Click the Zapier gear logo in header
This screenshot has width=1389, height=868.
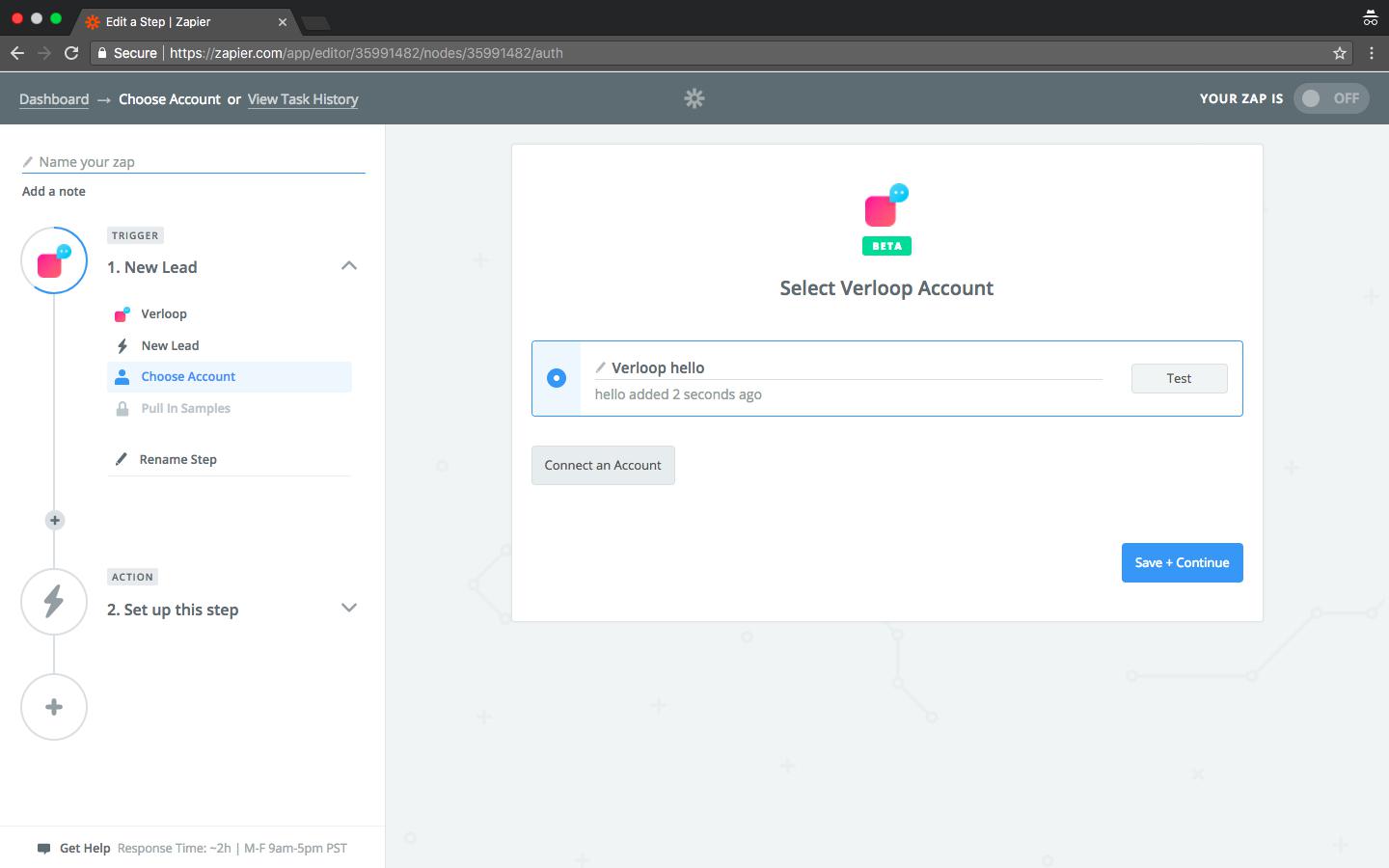tap(694, 98)
